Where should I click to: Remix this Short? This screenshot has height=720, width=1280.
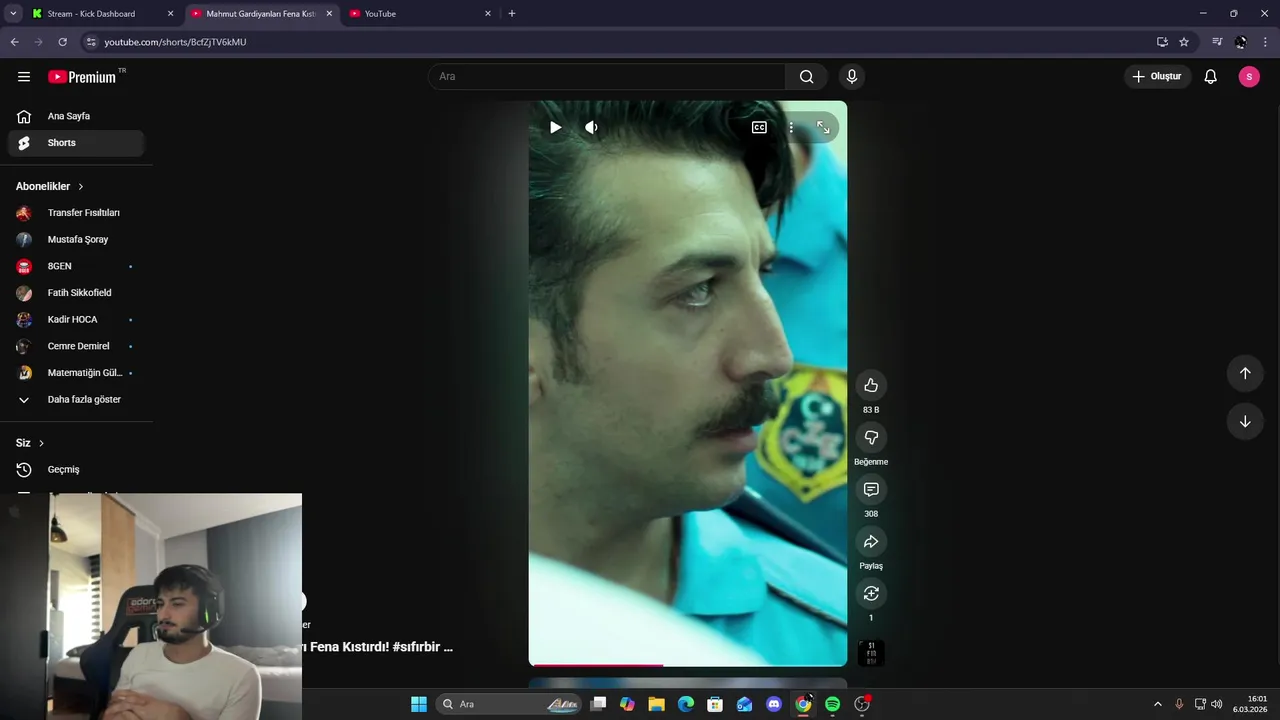click(871, 593)
